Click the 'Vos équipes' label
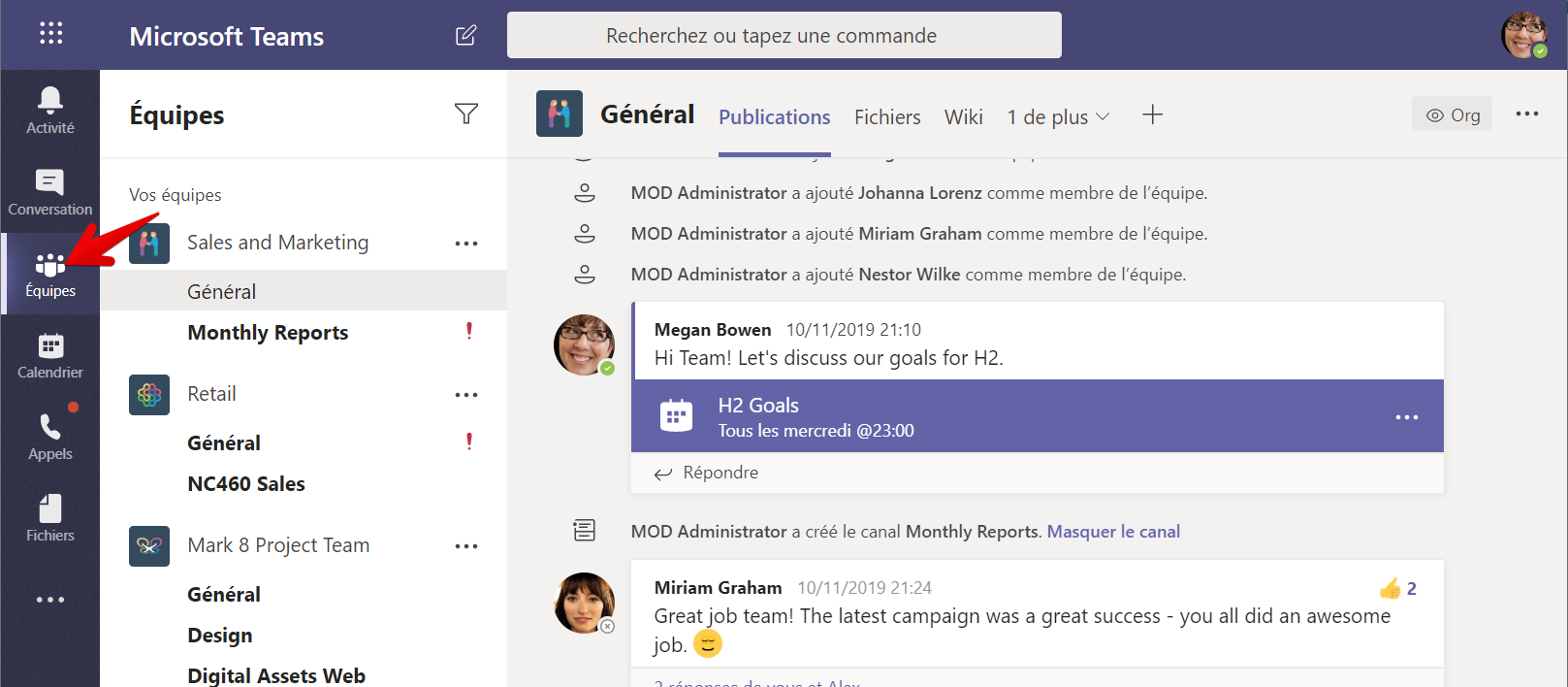 pos(176,195)
